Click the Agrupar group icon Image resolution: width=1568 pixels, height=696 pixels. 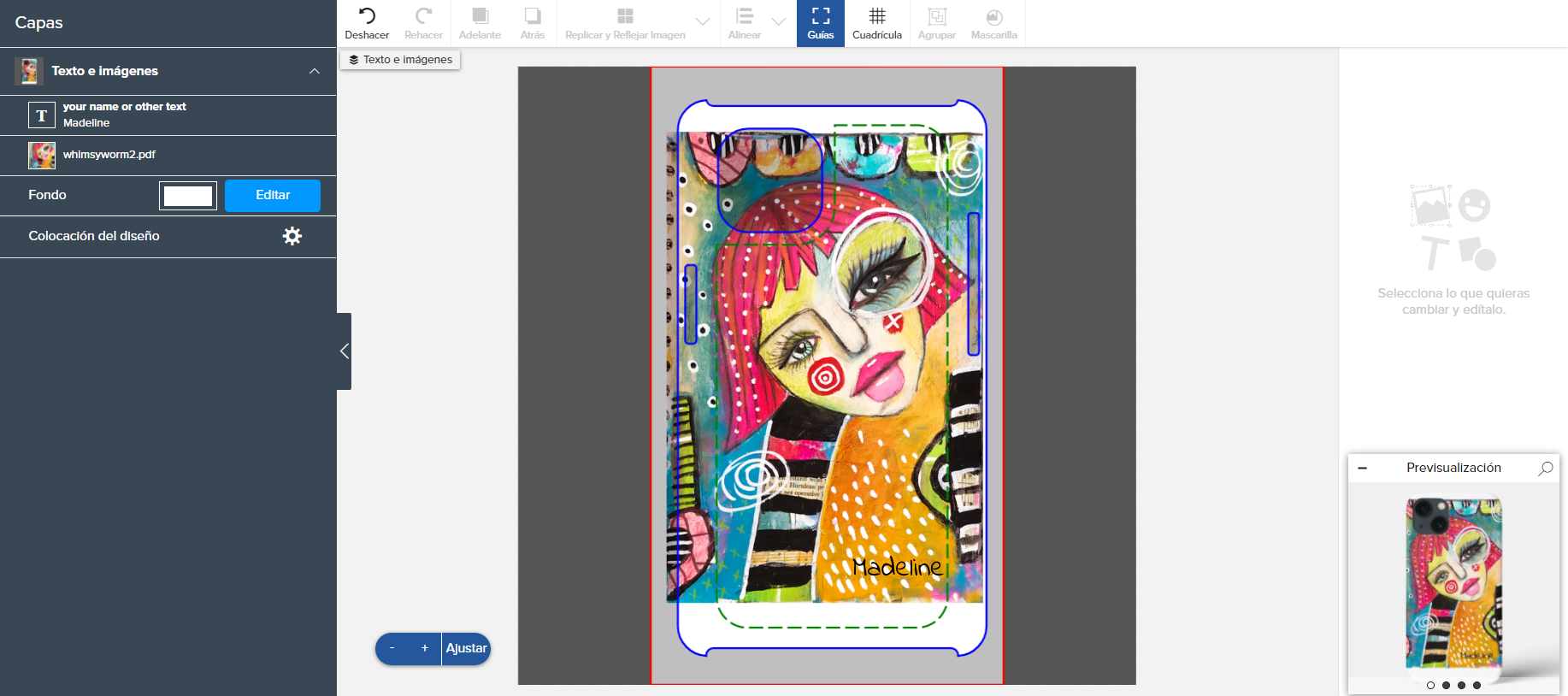tap(937, 16)
